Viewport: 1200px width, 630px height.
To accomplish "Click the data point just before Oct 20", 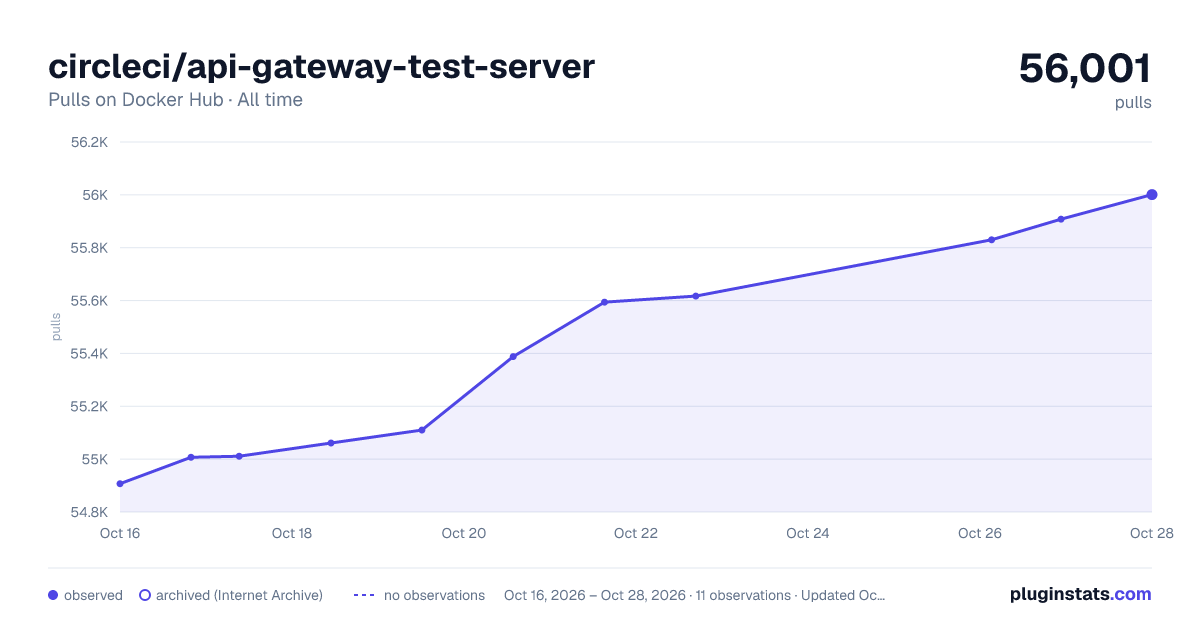I will pos(422,430).
